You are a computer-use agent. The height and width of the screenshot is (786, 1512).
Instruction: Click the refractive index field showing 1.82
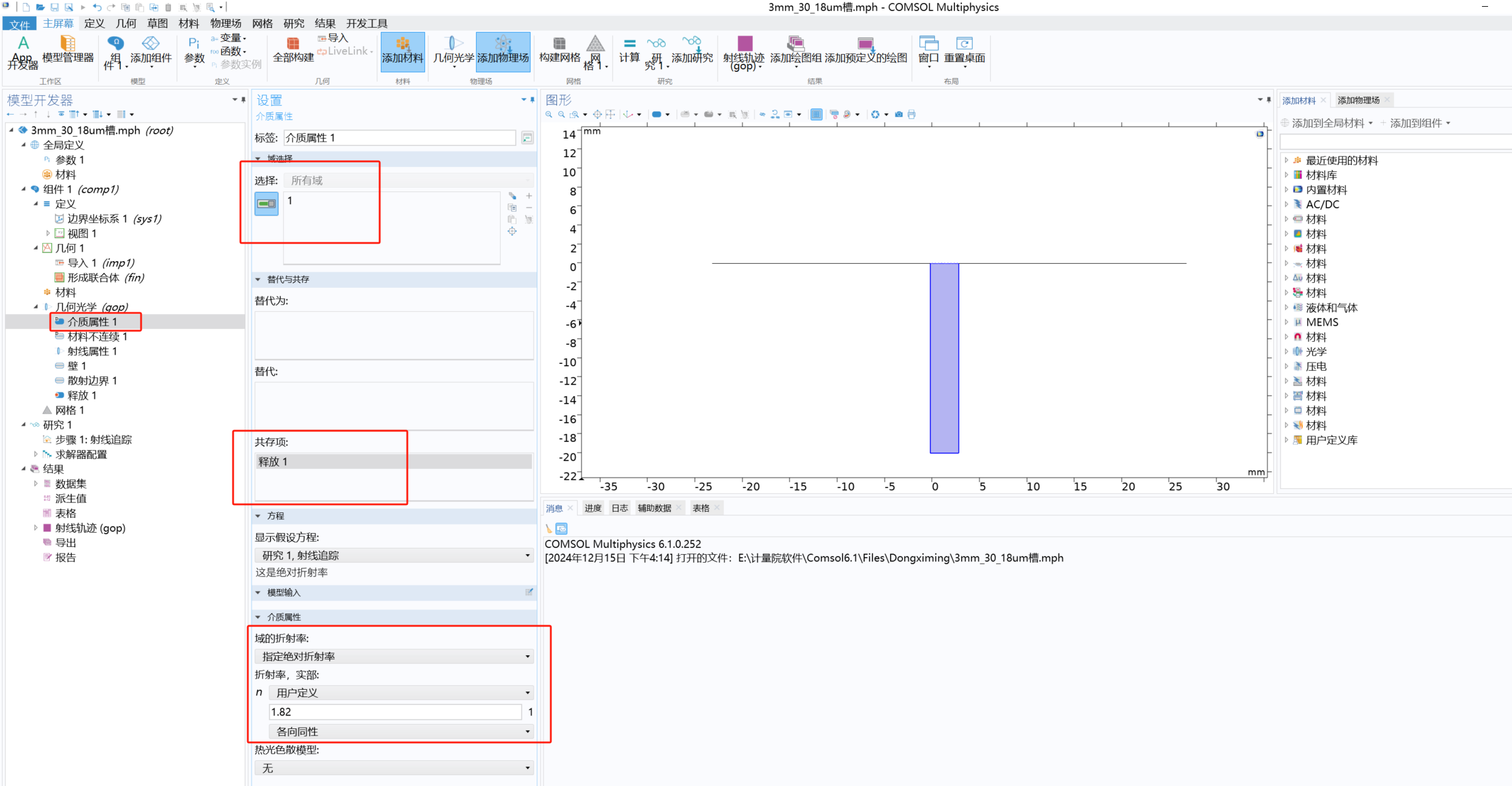(x=395, y=712)
